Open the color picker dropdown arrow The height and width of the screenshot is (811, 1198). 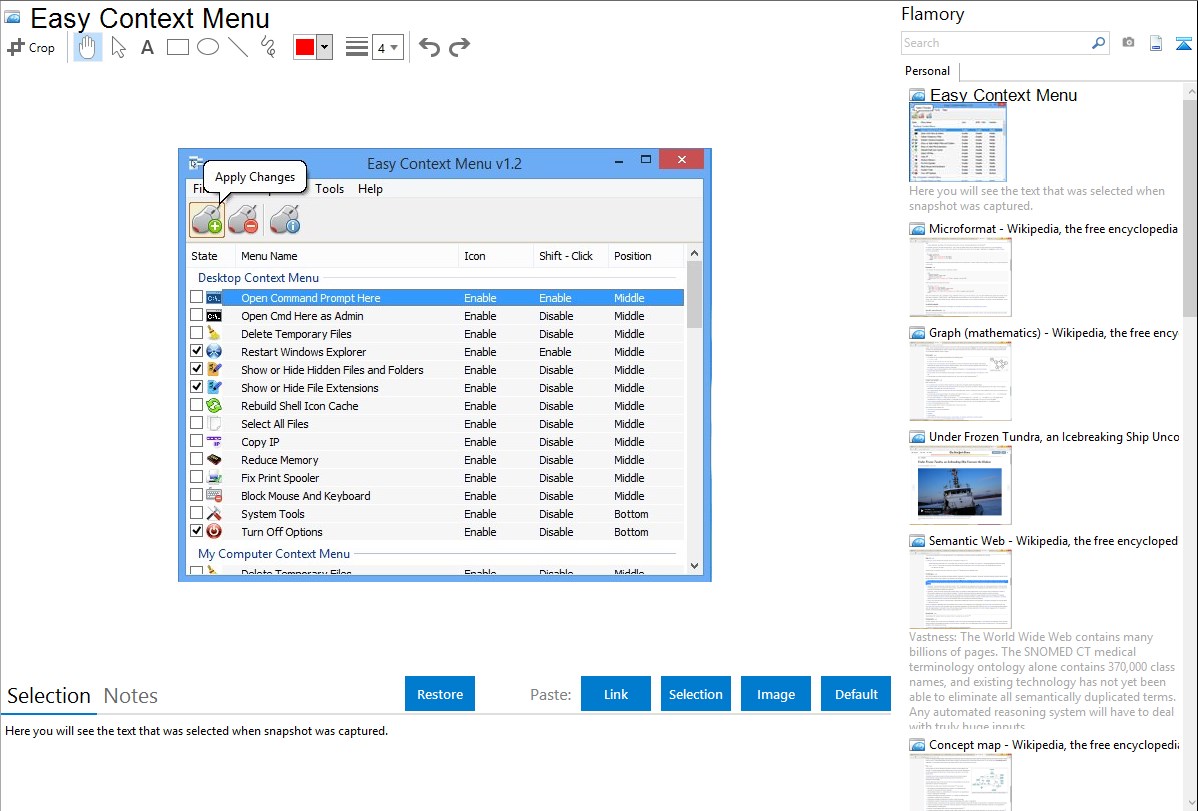[324, 48]
